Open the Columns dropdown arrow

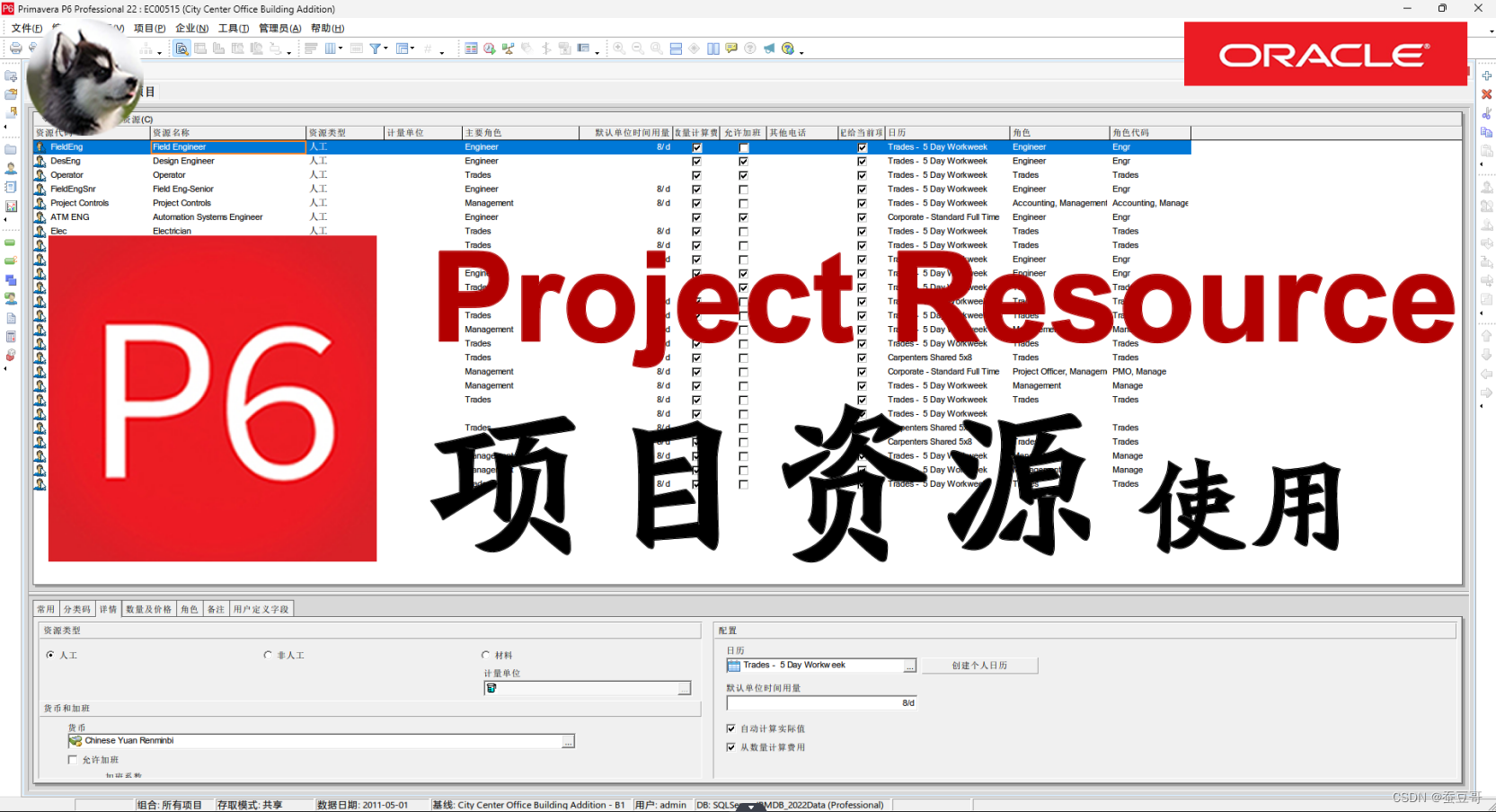[341, 49]
